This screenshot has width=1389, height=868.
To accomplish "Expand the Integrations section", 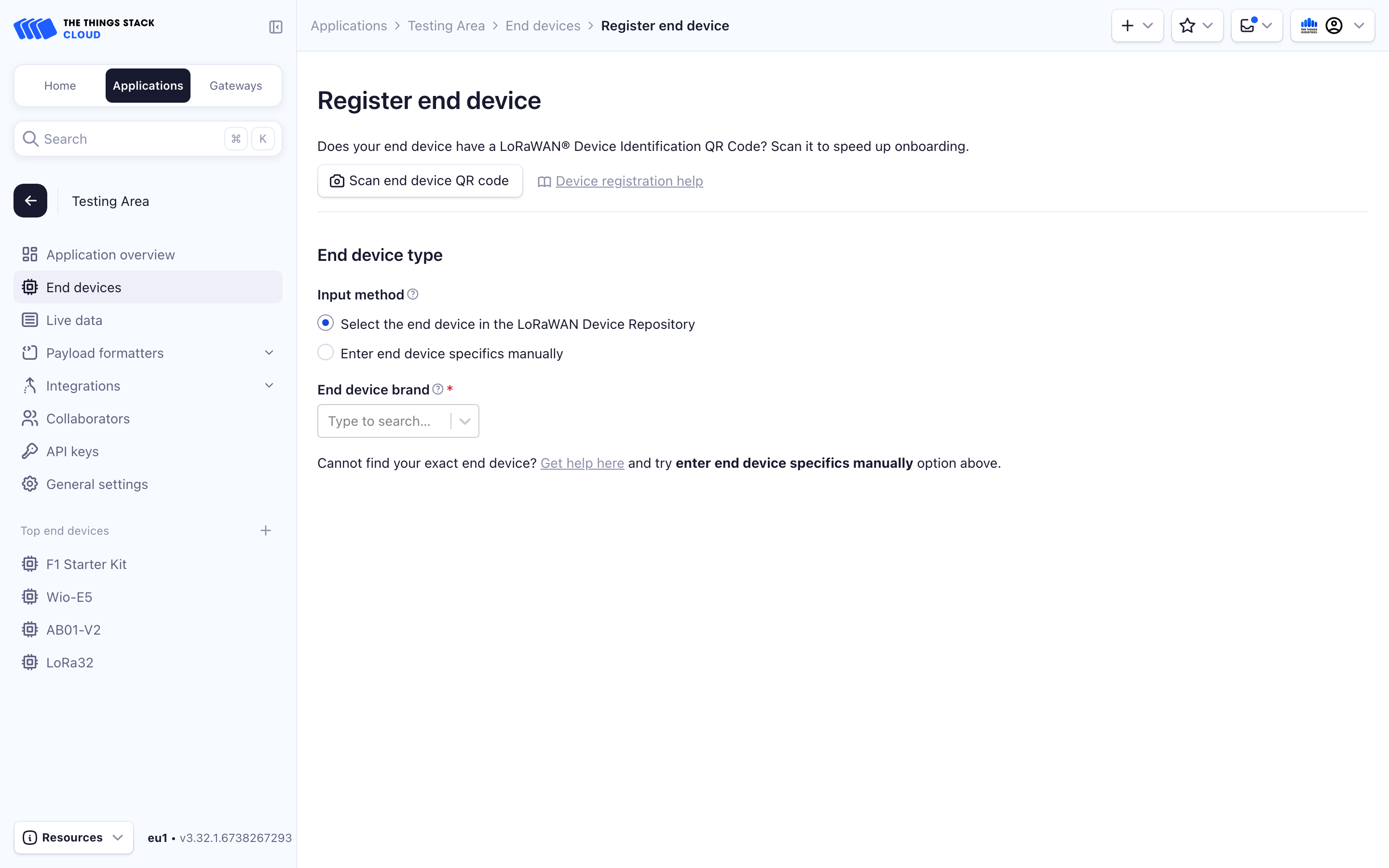I will click(269, 385).
